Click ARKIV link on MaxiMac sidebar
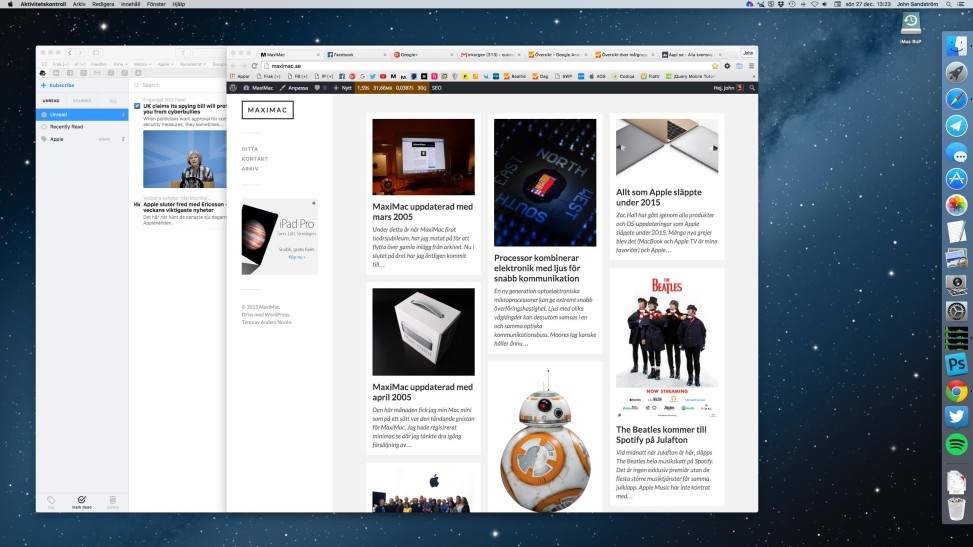The height and width of the screenshot is (547, 973). (250, 169)
